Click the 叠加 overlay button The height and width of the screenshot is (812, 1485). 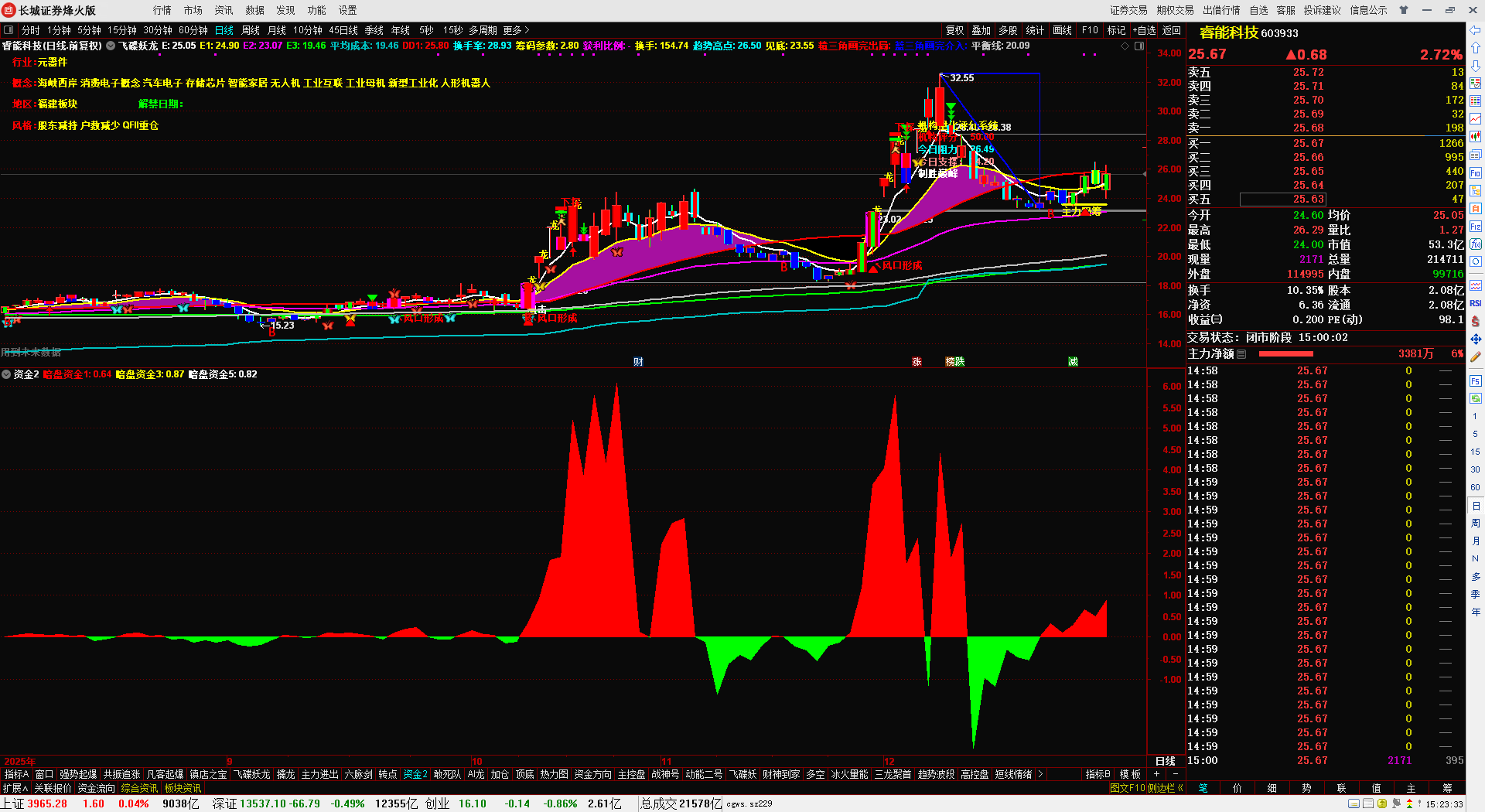coord(981,30)
